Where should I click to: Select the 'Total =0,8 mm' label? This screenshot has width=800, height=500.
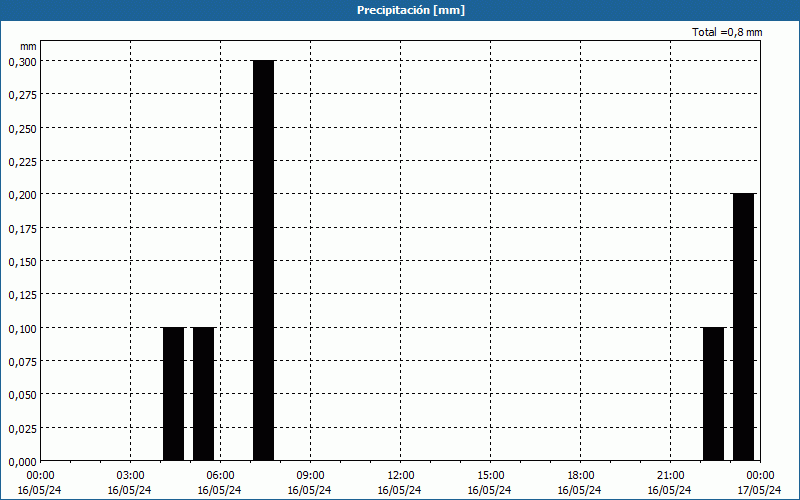(727, 32)
